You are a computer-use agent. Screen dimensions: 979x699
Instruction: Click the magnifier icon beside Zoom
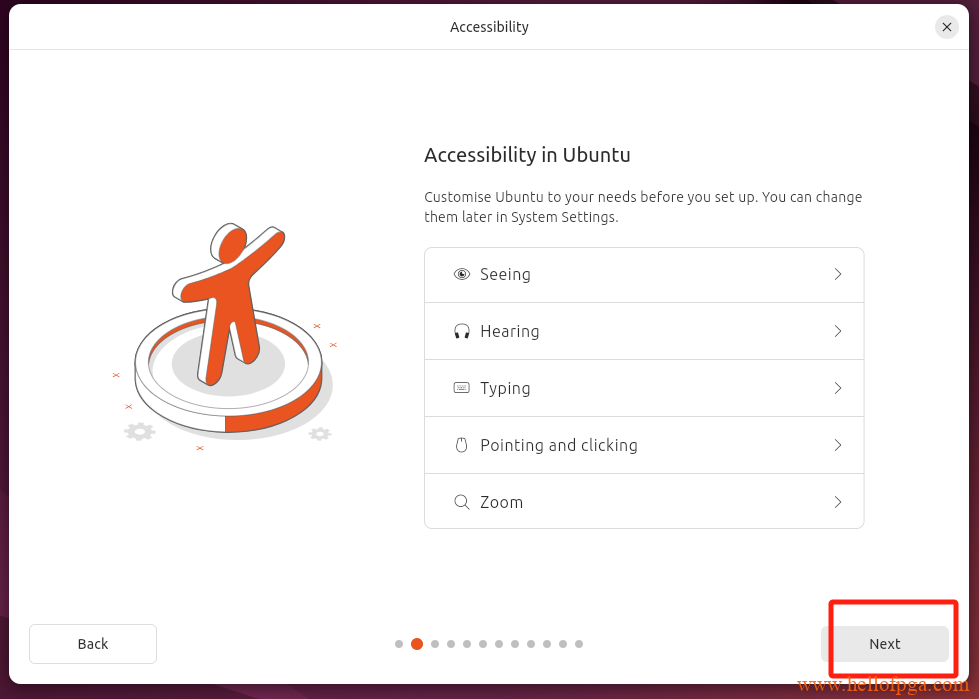tap(461, 502)
